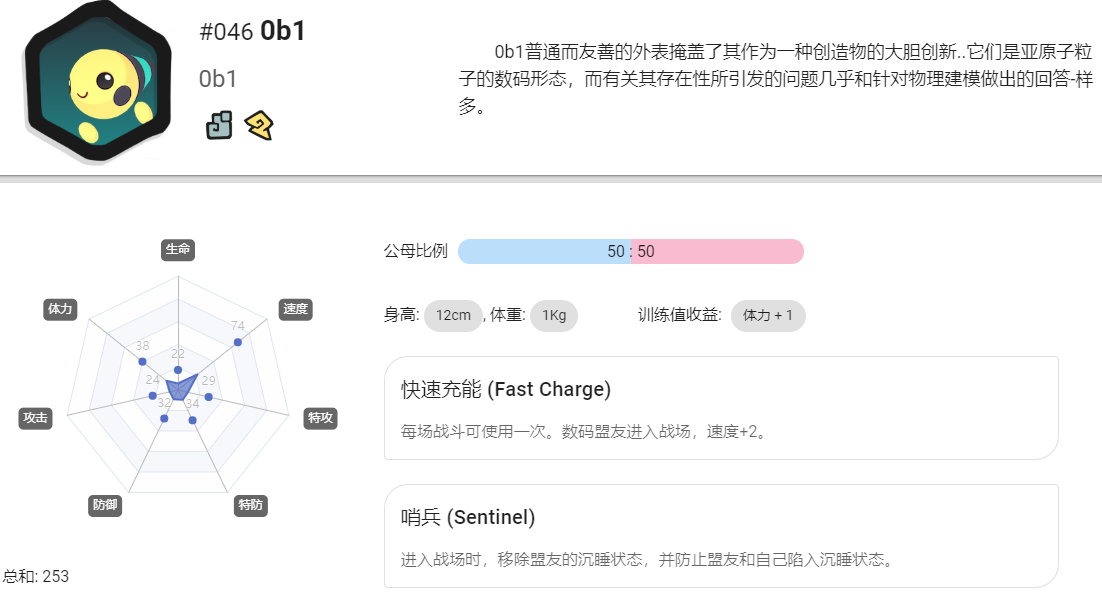Screen dimensions: 1102x607
Task: Click the pink female half of gender ratio bar
Action: pyautogui.click(x=718, y=252)
